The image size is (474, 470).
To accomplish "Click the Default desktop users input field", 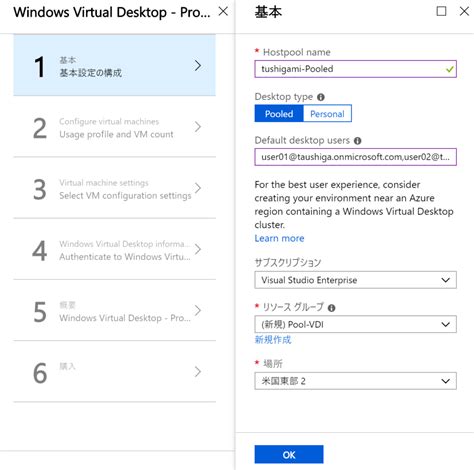I will pyautogui.click(x=355, y=157).
